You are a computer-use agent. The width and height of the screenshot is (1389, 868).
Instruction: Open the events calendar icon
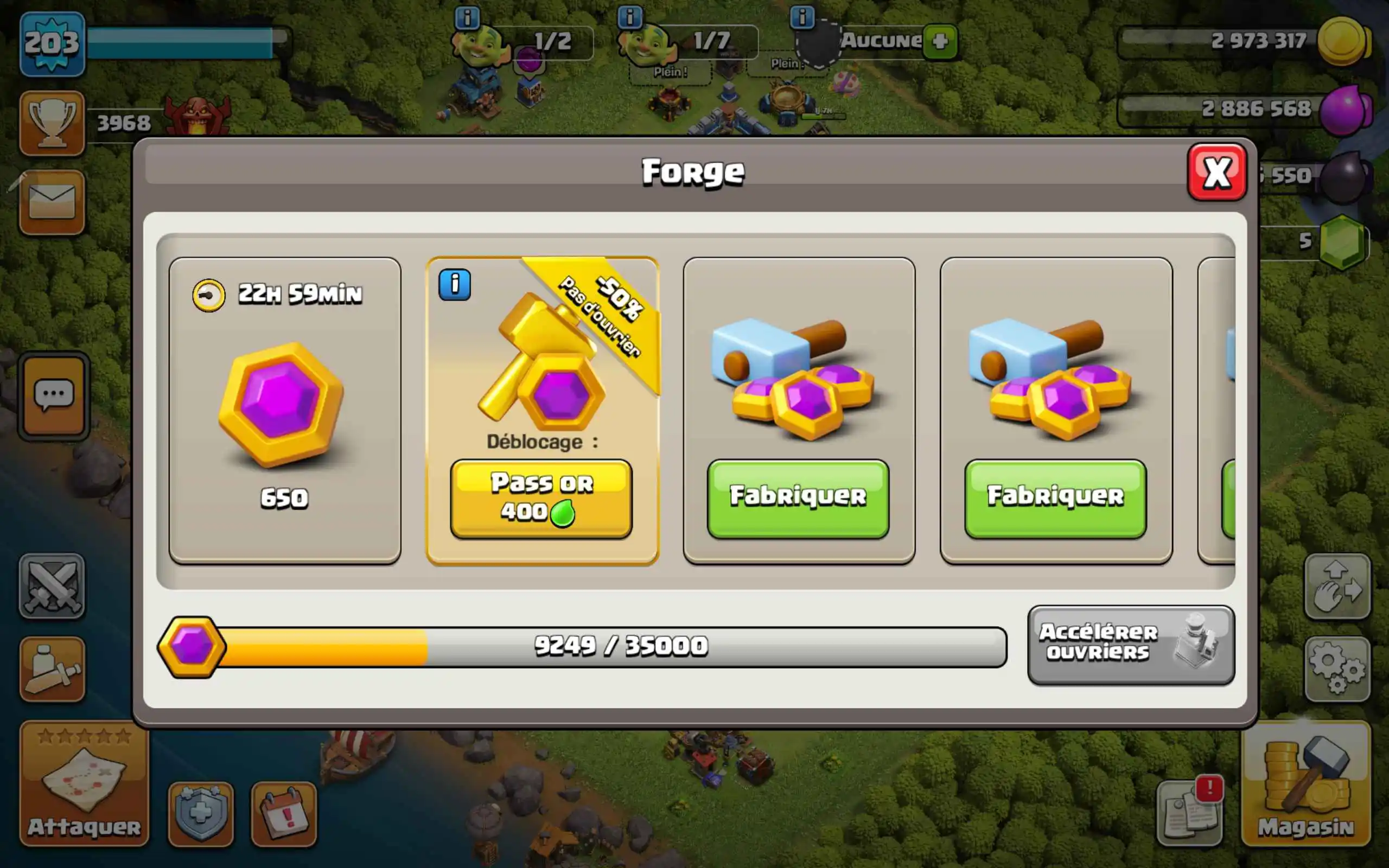[284, 814]
